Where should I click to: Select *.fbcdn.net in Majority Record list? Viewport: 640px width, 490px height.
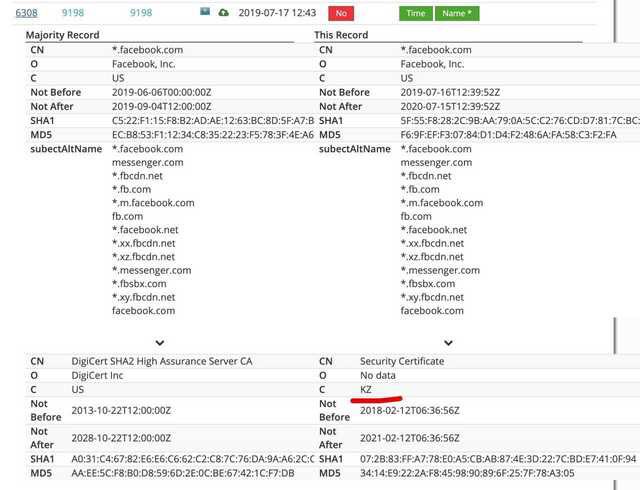(x=137, y=176)
